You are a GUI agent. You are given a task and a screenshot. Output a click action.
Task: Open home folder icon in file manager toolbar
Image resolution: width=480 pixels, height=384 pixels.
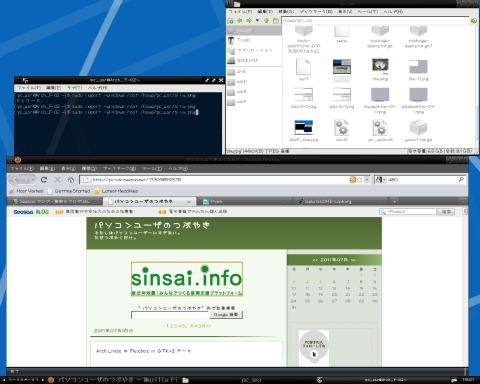click(276, 21)
